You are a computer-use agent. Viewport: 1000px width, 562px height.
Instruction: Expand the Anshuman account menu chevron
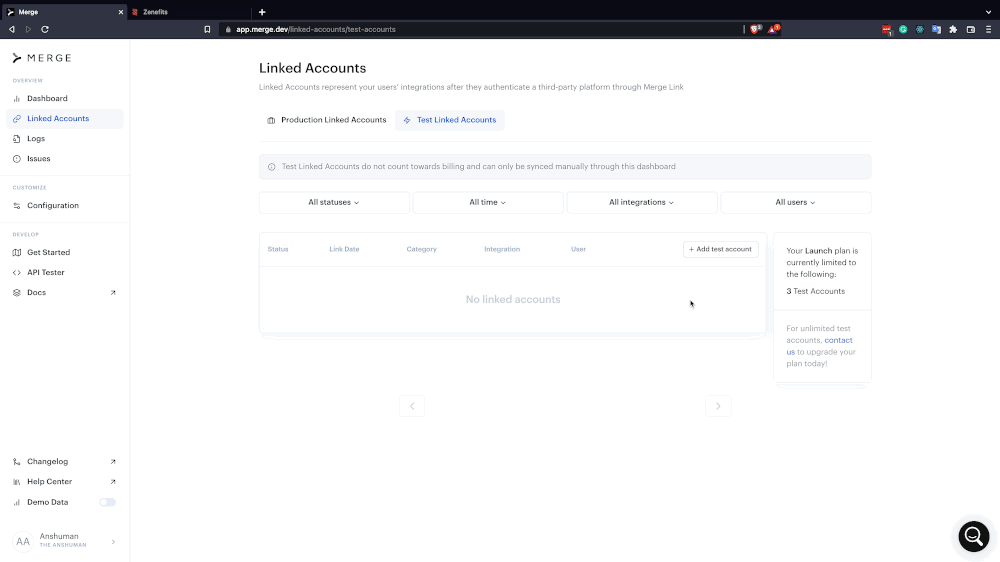tap(113, 542)
